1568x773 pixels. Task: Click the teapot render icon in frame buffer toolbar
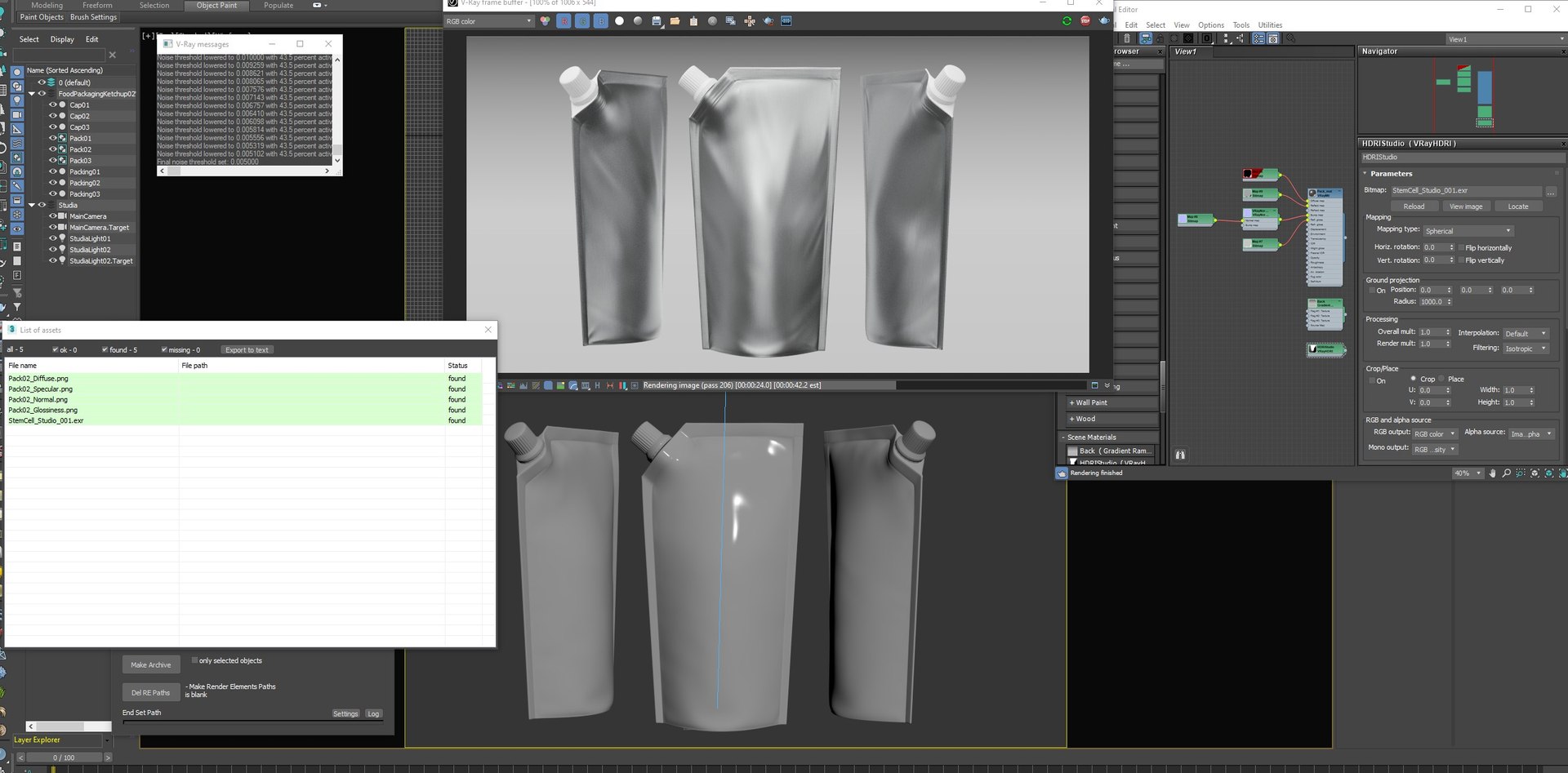coord(1104,20)
